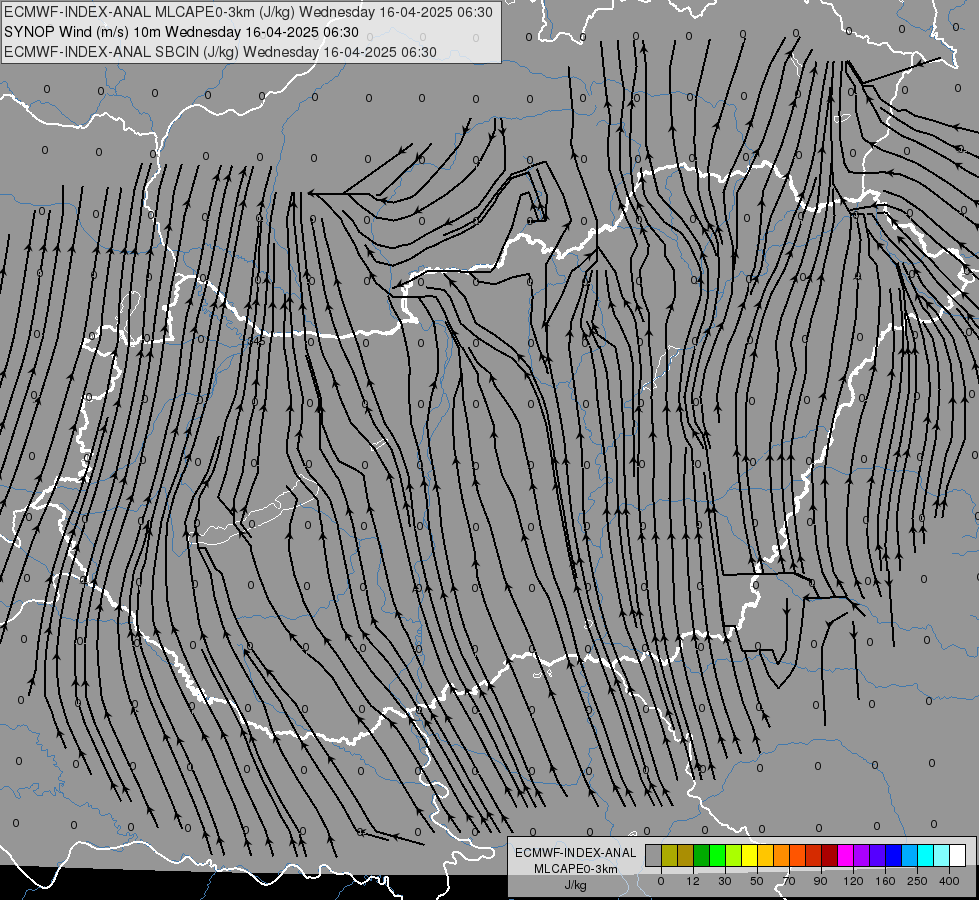The height and width of the screenshot is (900, 979).
Task: Select the pale cyan swatch left of 400
Action: coord(942,855)
